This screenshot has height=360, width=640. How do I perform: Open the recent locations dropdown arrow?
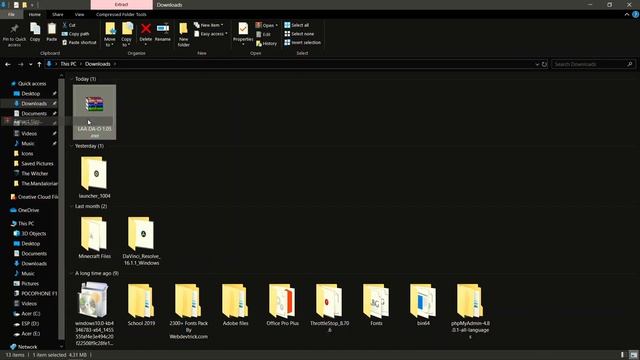click(x=31, y=64)
